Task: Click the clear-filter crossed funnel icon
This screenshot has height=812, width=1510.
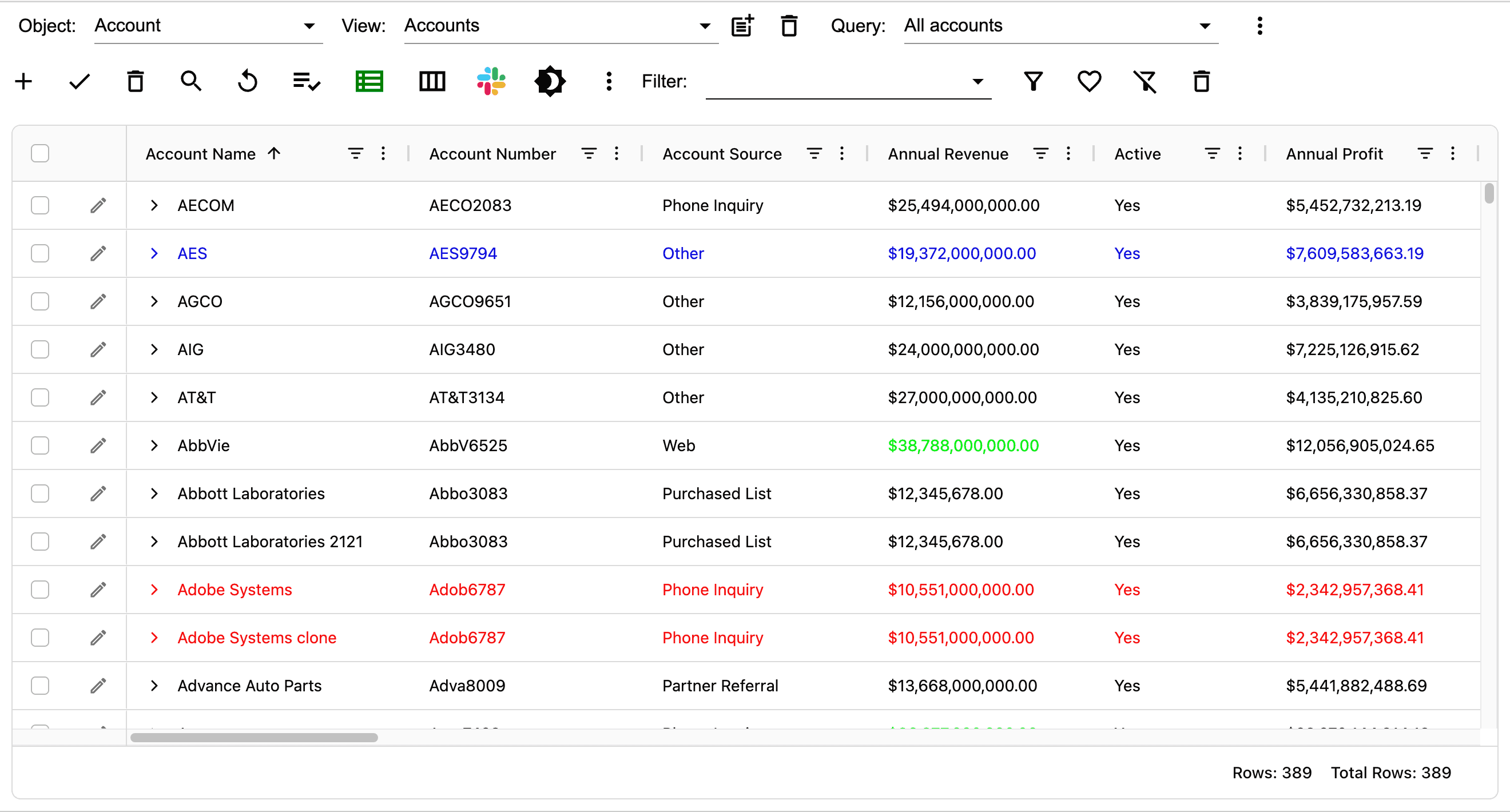Action: pos(1145,81)
